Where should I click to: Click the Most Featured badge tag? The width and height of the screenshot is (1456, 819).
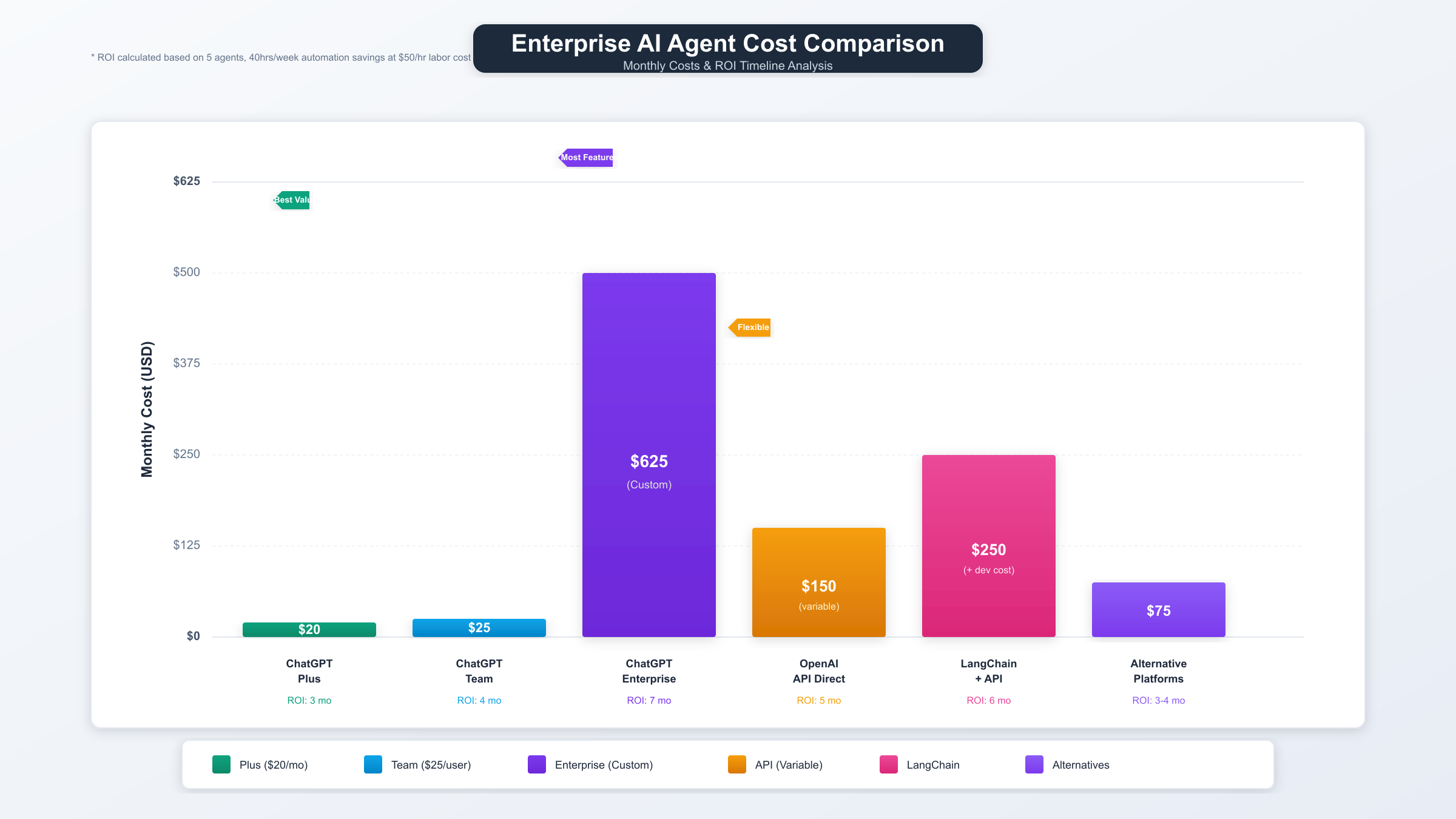point(586,158)
